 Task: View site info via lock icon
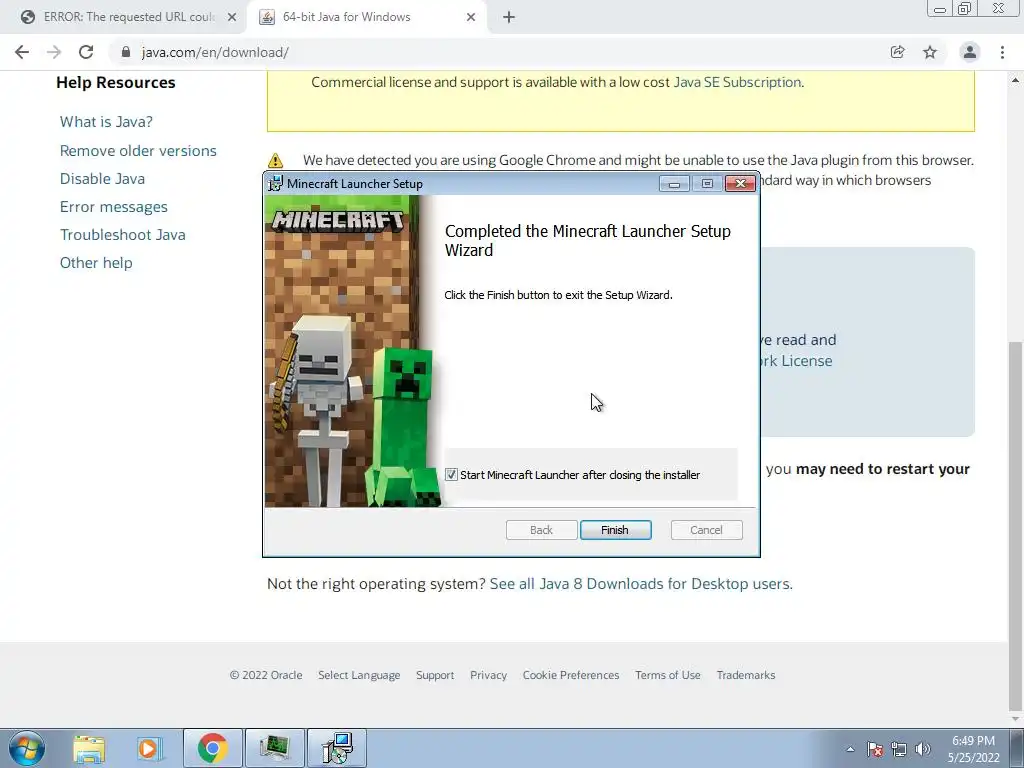125,52
